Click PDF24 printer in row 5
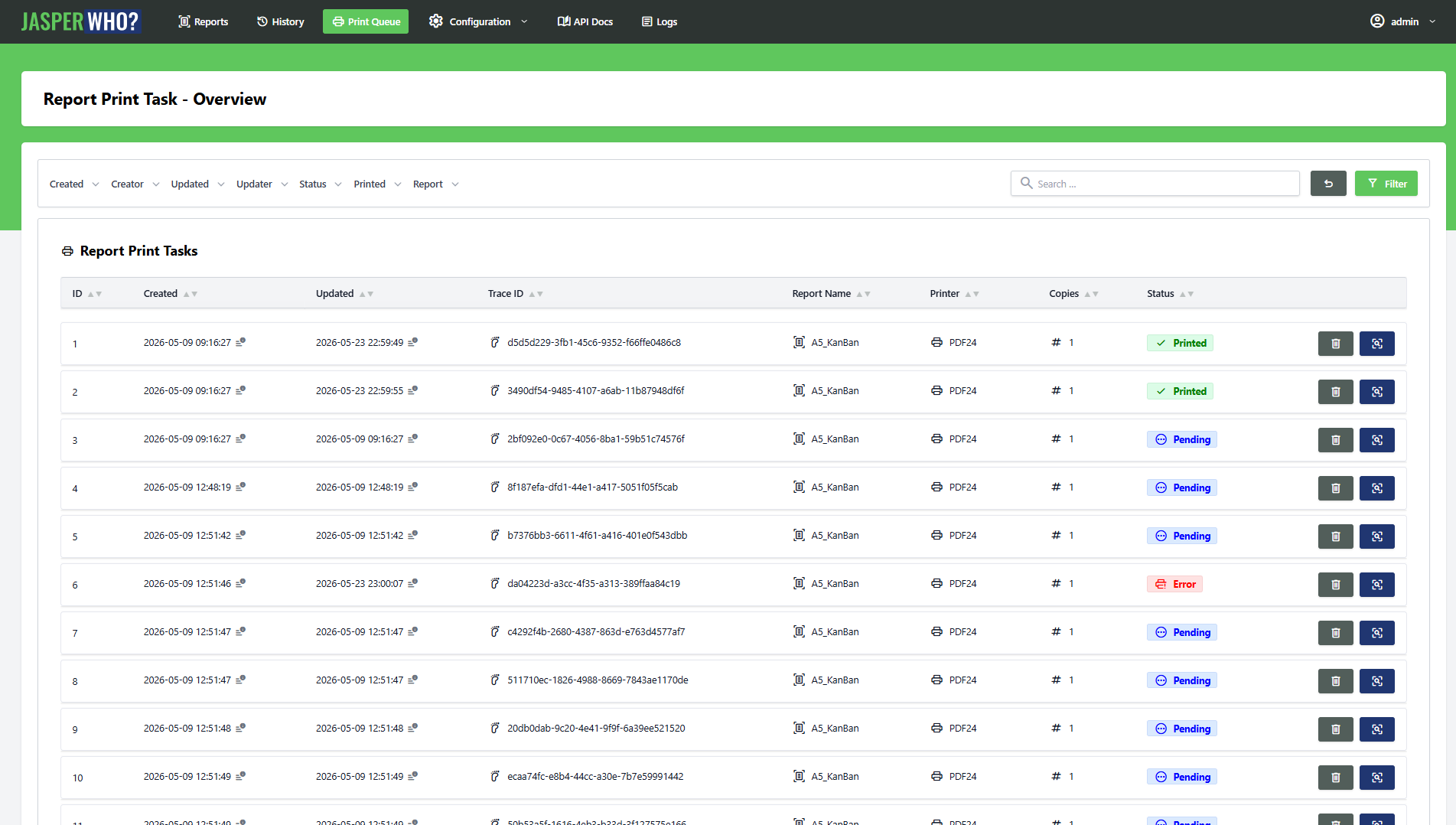This screenshot has height=825, width=1456. (x=963, y=536)
